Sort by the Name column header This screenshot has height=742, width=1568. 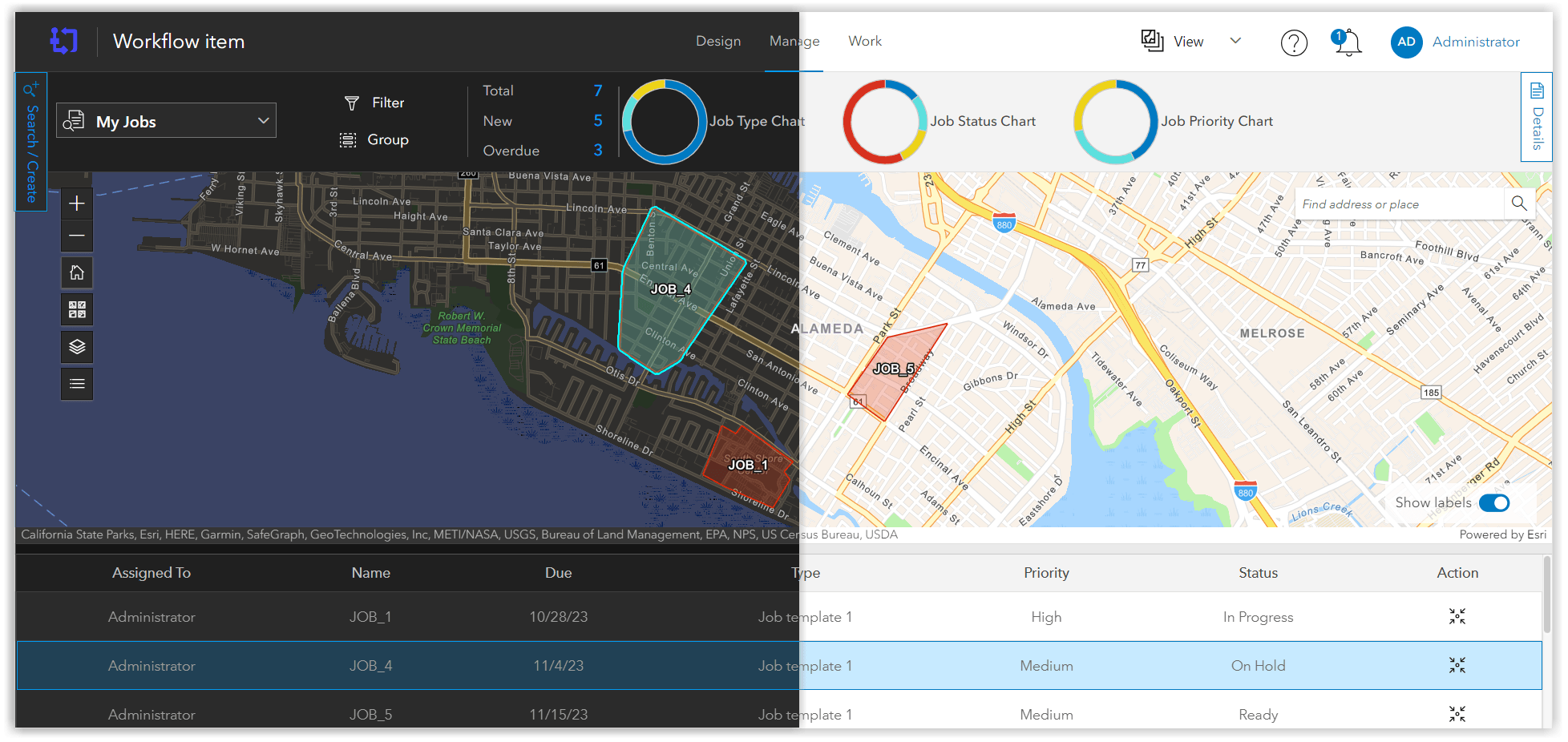[370, 573]
